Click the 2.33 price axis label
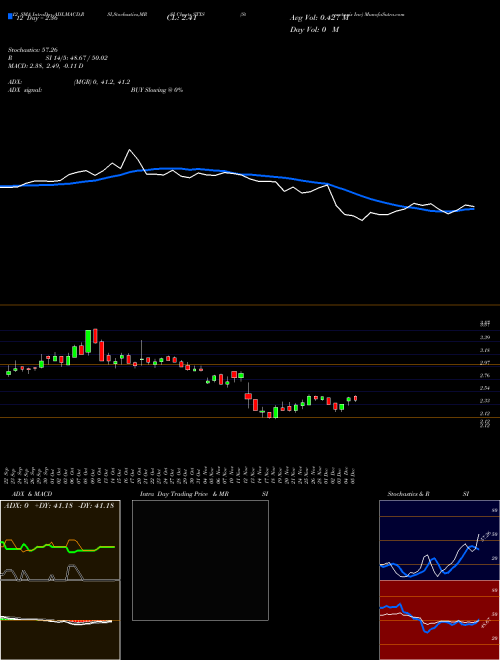The image size is (500, 660). [x=484, y=401]
